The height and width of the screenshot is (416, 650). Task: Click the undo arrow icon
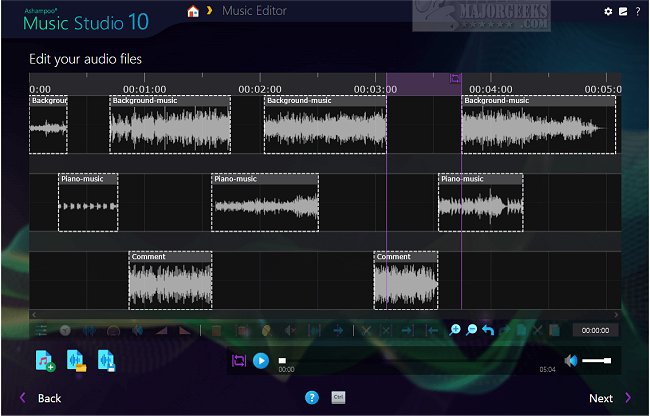click(x=488, y=329)
